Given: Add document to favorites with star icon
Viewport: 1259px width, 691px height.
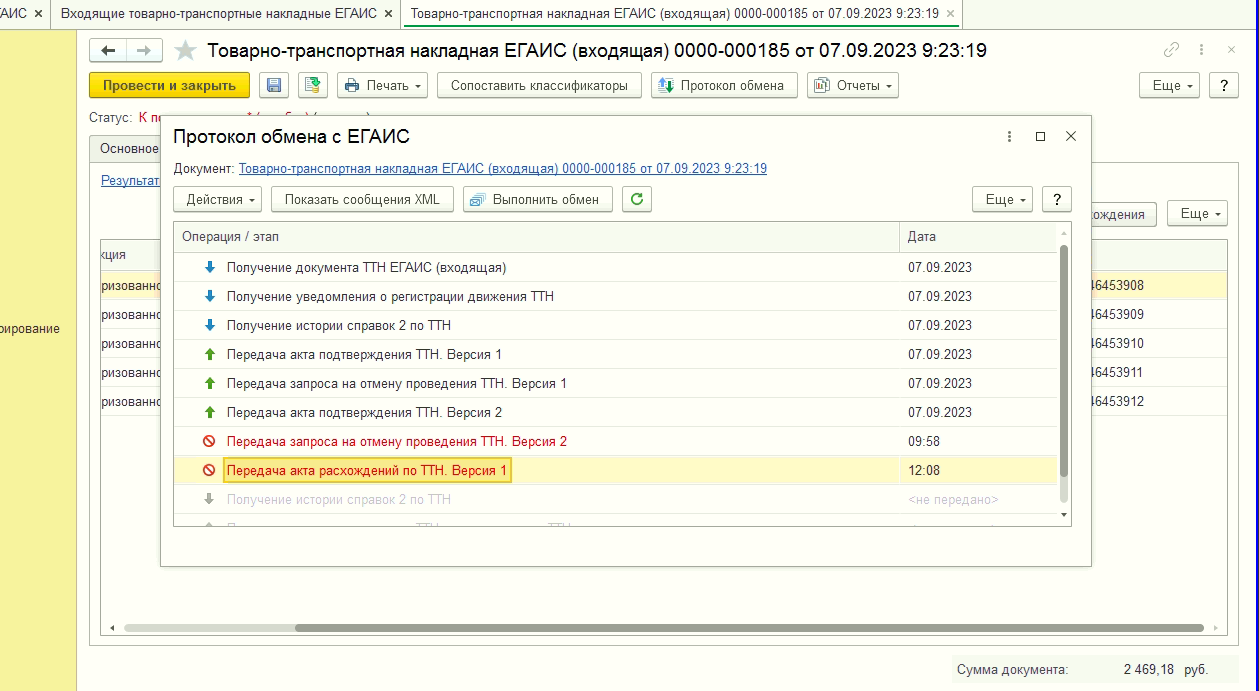Looking at the screenshot, I should [185, 51].
